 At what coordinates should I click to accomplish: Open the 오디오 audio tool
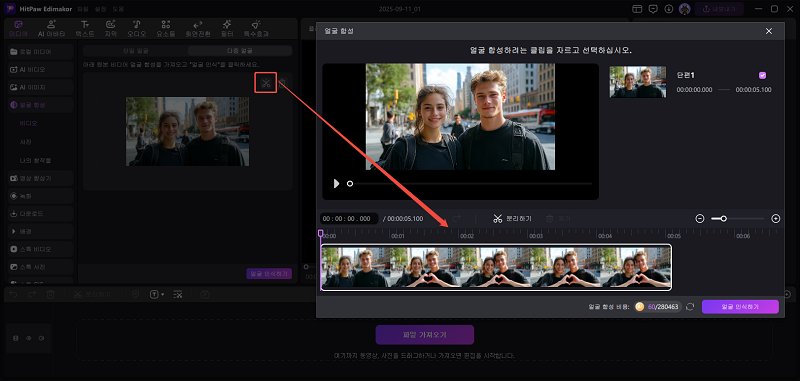point(136,29)
